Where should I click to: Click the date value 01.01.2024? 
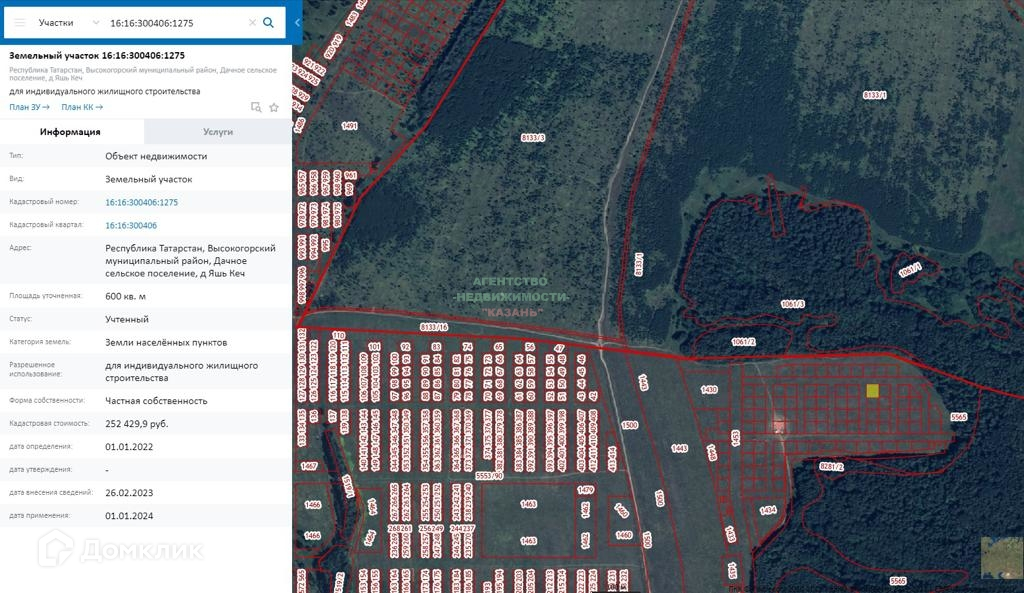pyautogui.click(x=129, y=516)
